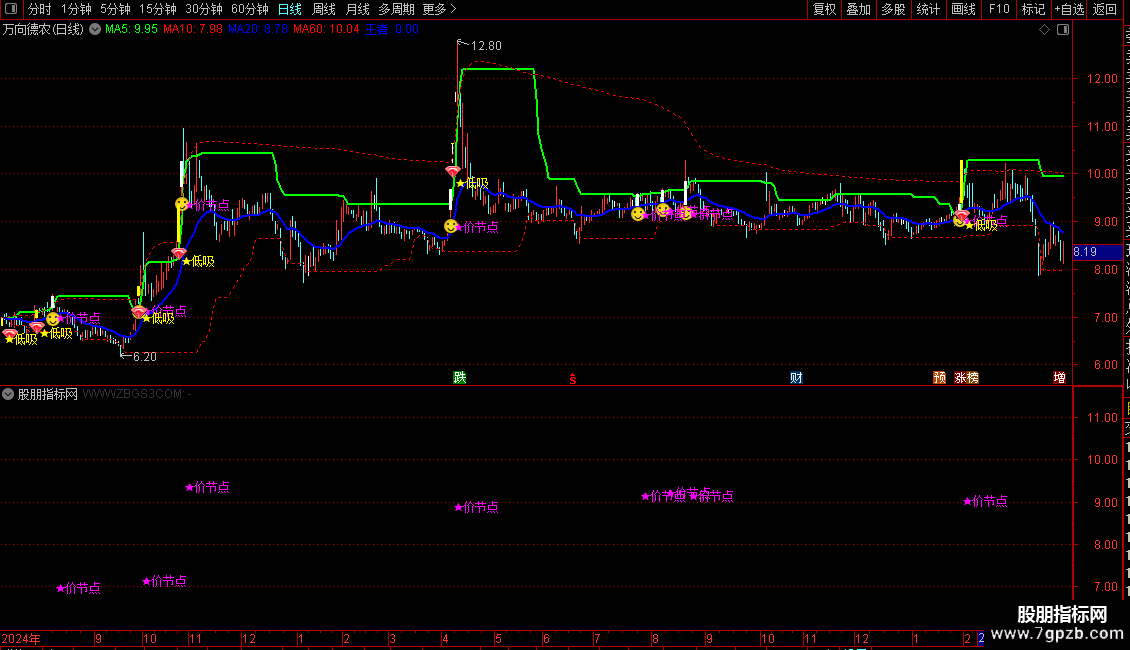Screen dimensions: 1130x650
Task: Click the green 跌 event marker
Action: 459,377
